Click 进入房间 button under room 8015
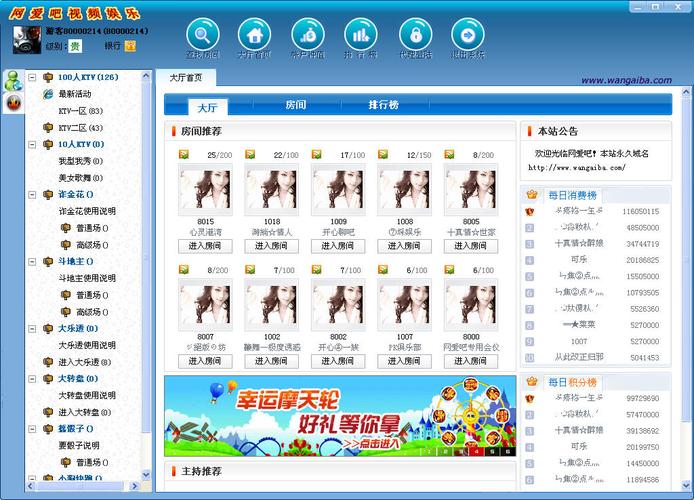Image resolution: width=694 pixels, height=500 pixels. (205, 246)
